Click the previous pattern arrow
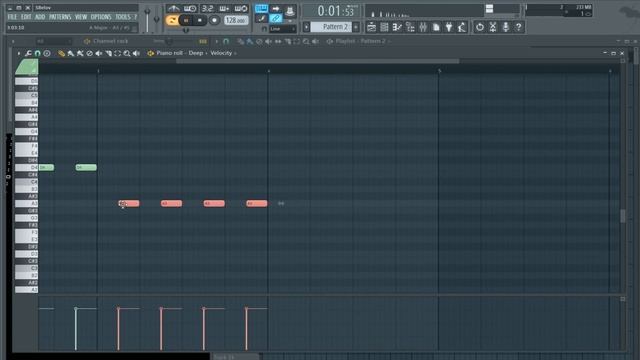This screenshot has width=640, height=360. [x=307, y=27]
